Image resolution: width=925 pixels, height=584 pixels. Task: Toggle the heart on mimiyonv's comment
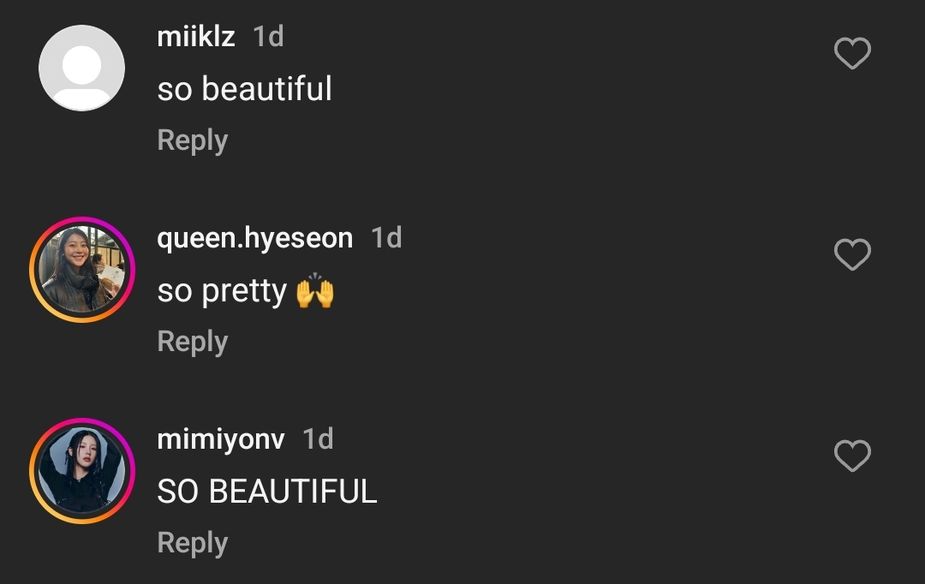point(852,457)
